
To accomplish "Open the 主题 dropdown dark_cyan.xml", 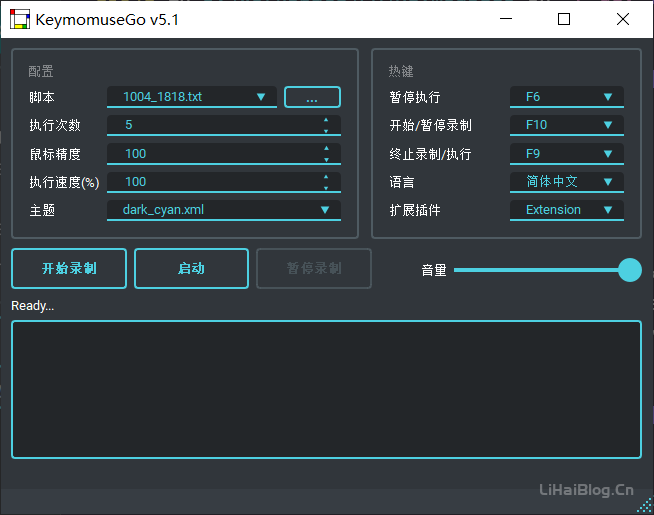I will (x=224, y=210).
